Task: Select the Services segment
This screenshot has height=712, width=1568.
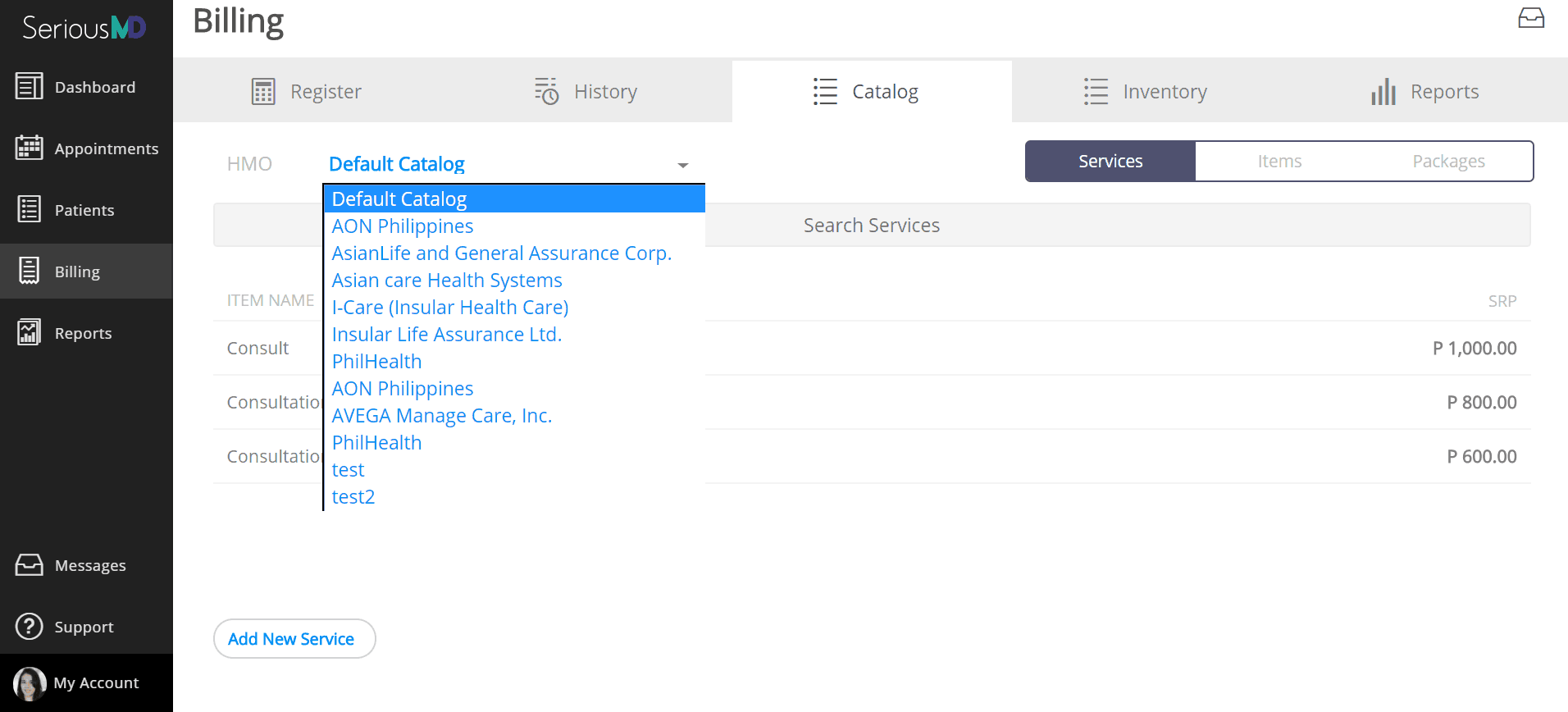Action: [1110, 161]
